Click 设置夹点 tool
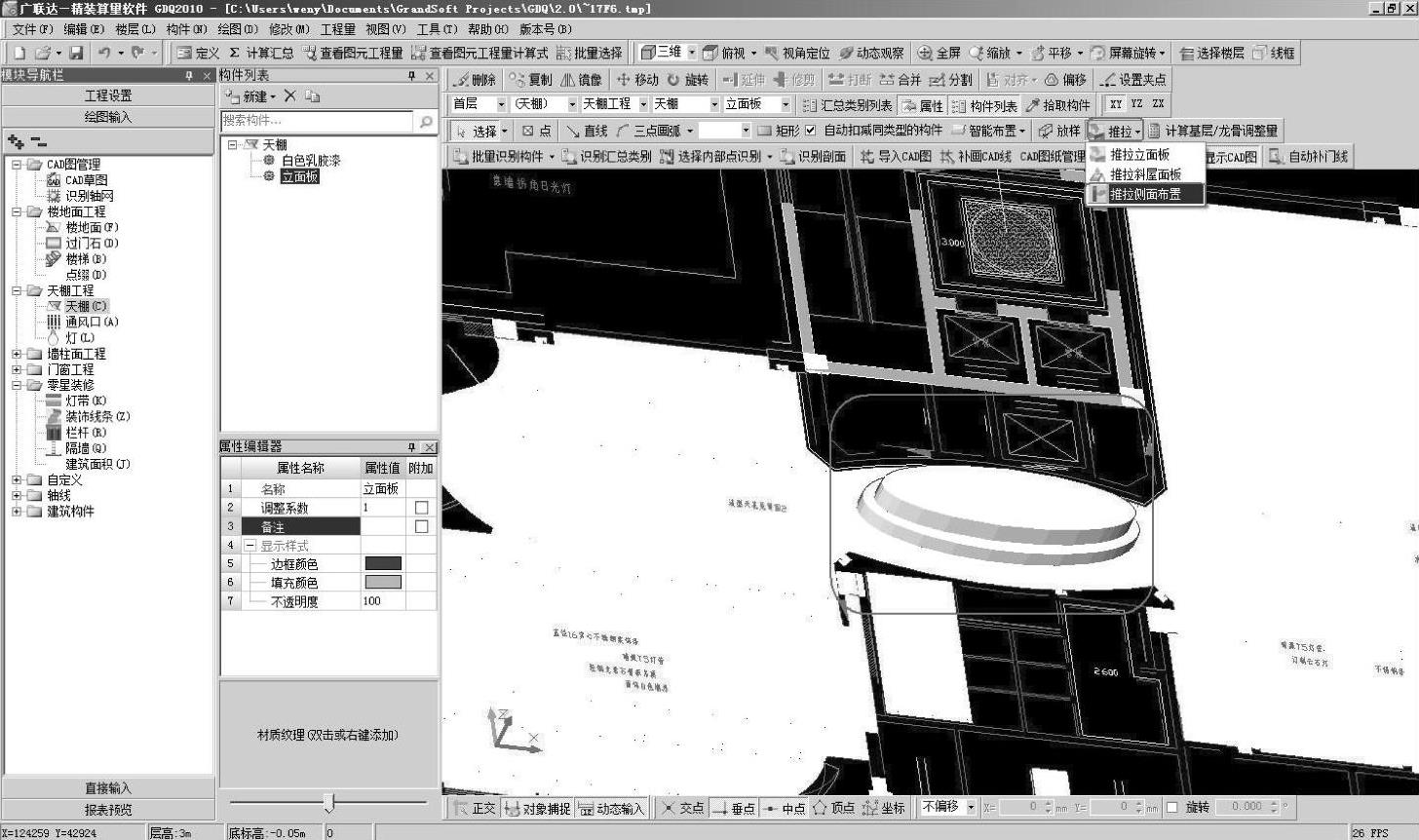This screenshot has width=1419, height=840. [1132, 80]
